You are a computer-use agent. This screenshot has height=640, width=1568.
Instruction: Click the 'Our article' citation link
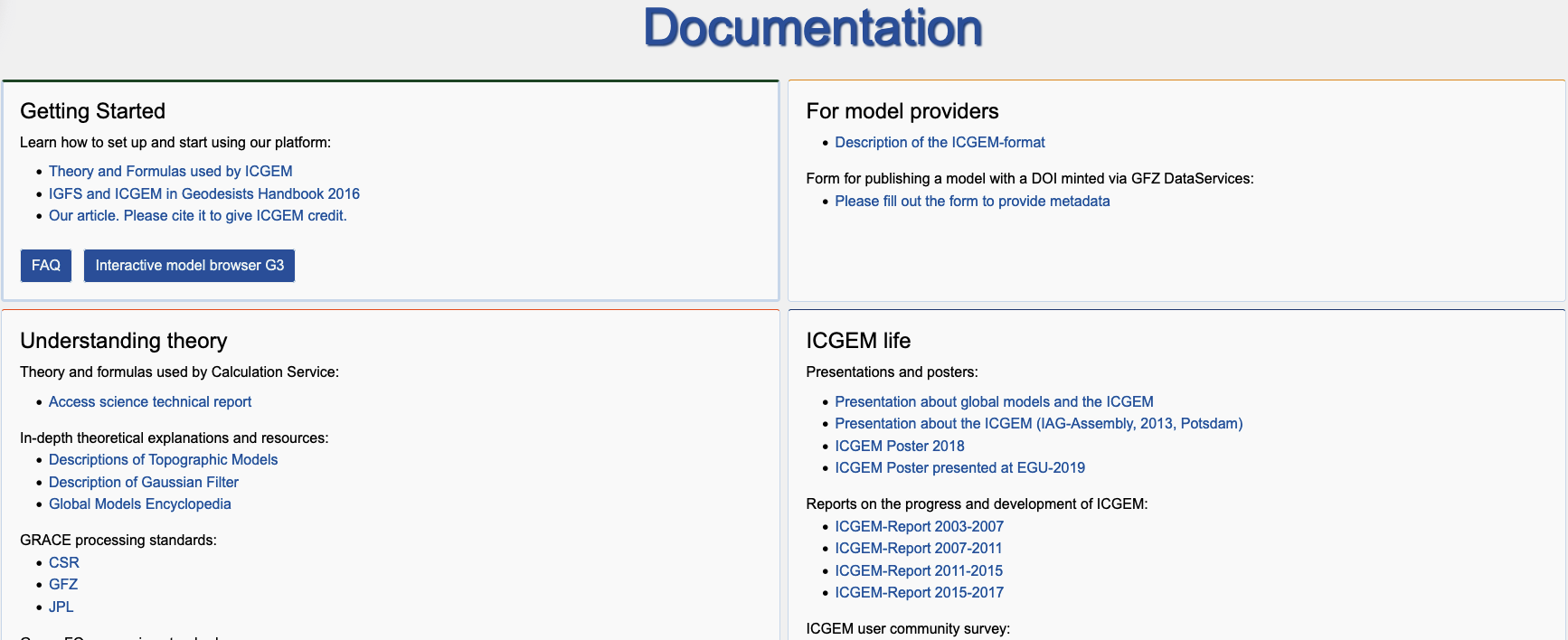[197, 216]
